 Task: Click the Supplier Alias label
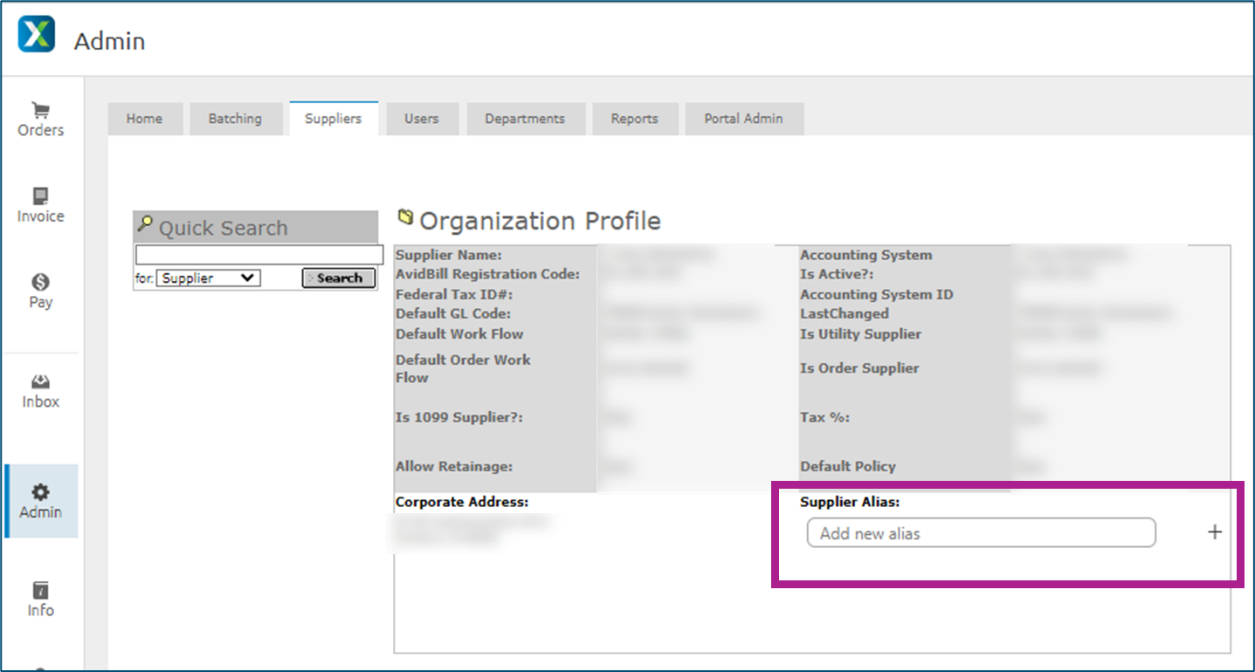[x=851, y=502]
